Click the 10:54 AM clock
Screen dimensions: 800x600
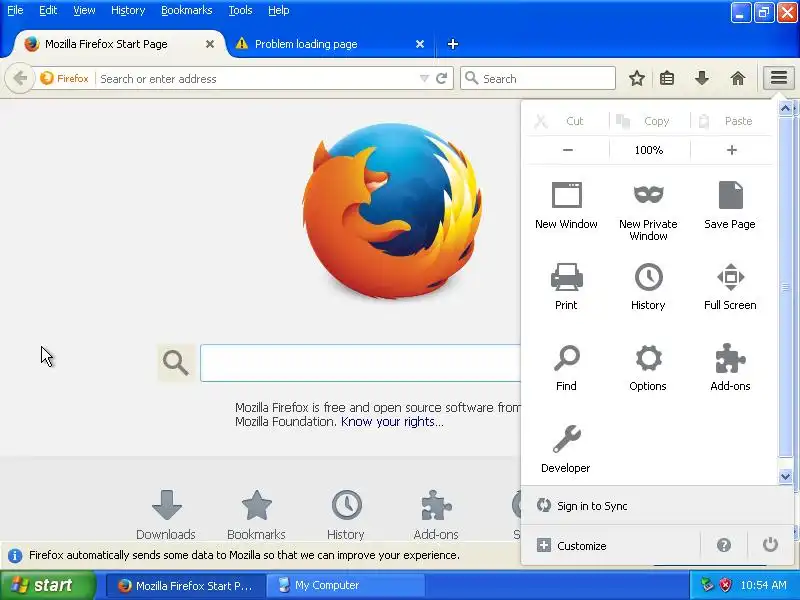click(763, 585)
